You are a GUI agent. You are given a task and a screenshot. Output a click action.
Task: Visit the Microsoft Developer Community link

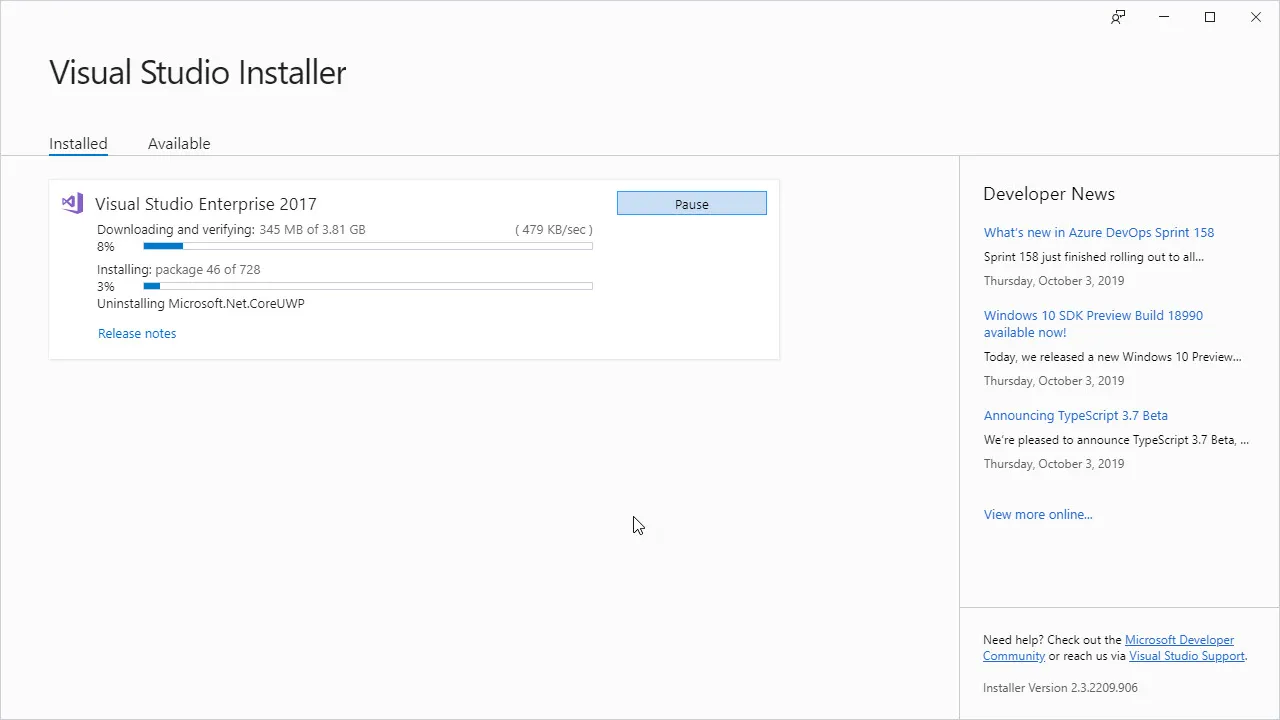pyautogui.click(x=1108, y=648)
